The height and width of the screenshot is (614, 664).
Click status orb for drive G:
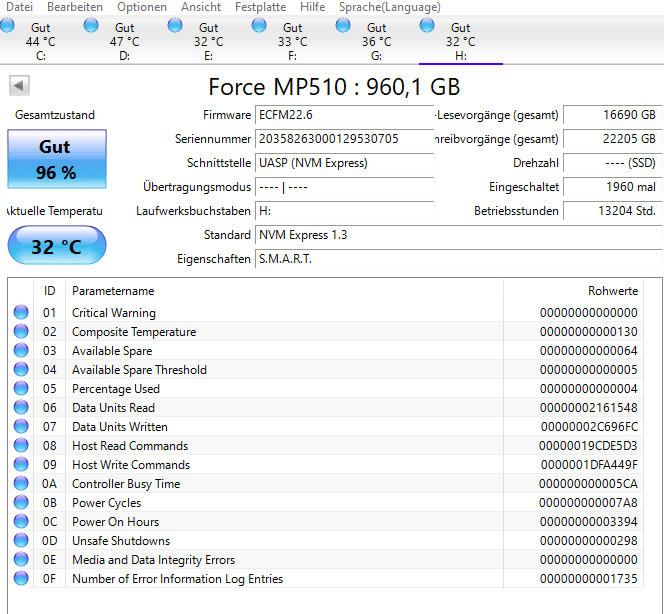click(343, 25)
